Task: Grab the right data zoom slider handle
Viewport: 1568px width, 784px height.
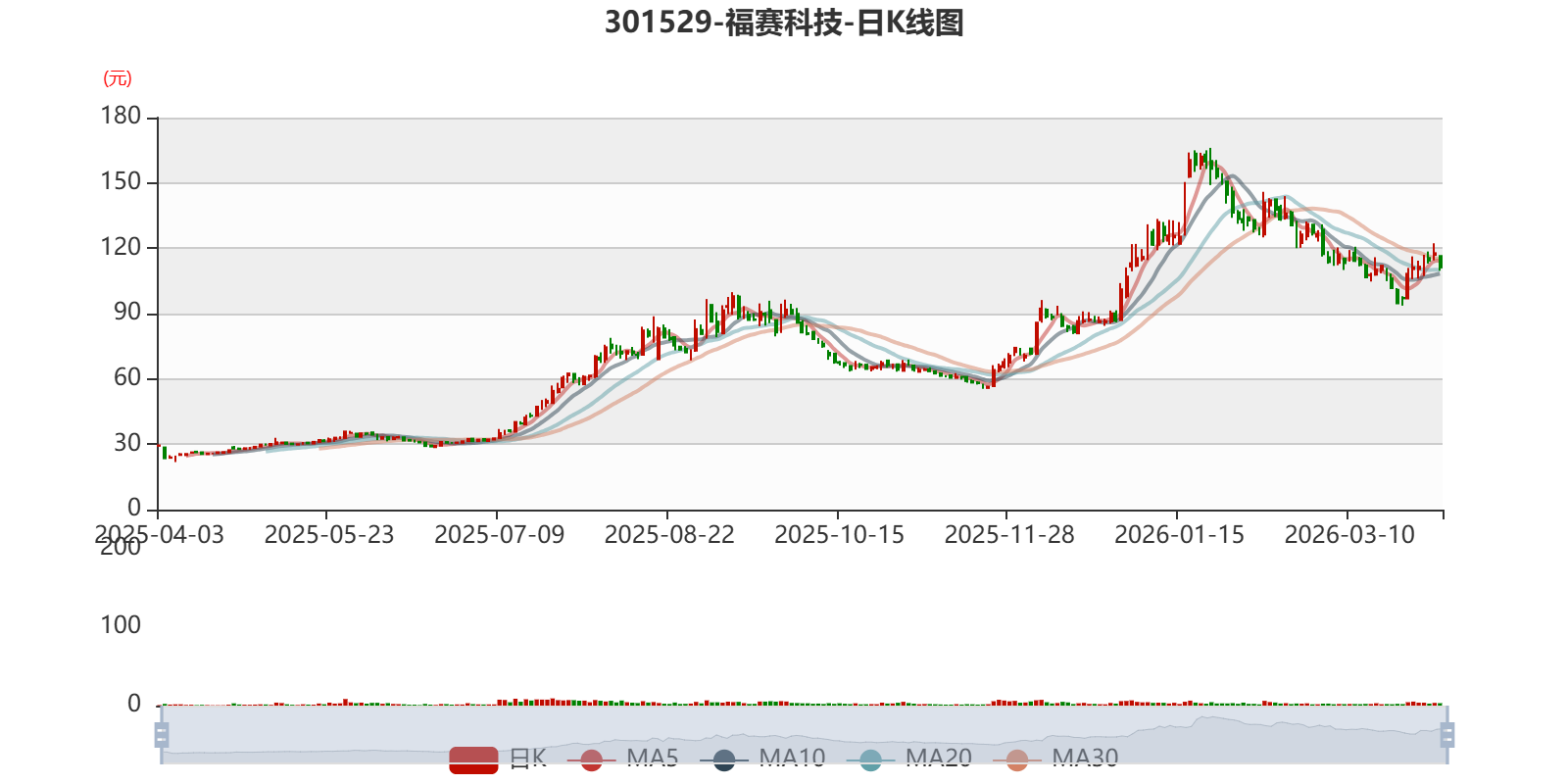Action: pyautogui.click(x=1447, y=735)
